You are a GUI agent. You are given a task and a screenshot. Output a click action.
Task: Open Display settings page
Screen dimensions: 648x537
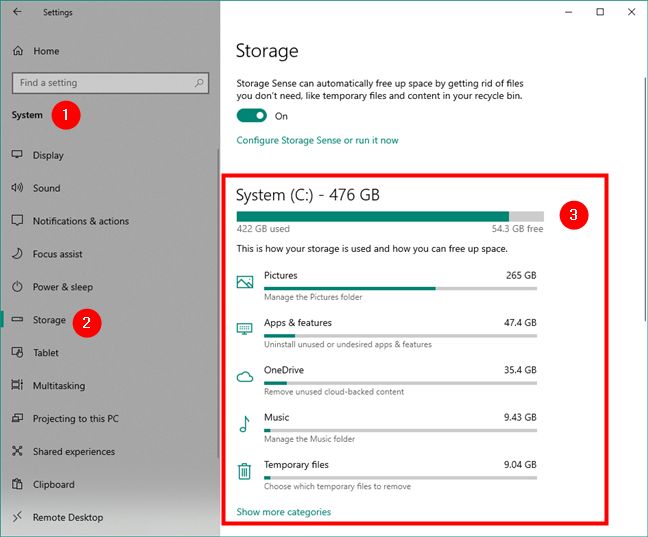48,155
